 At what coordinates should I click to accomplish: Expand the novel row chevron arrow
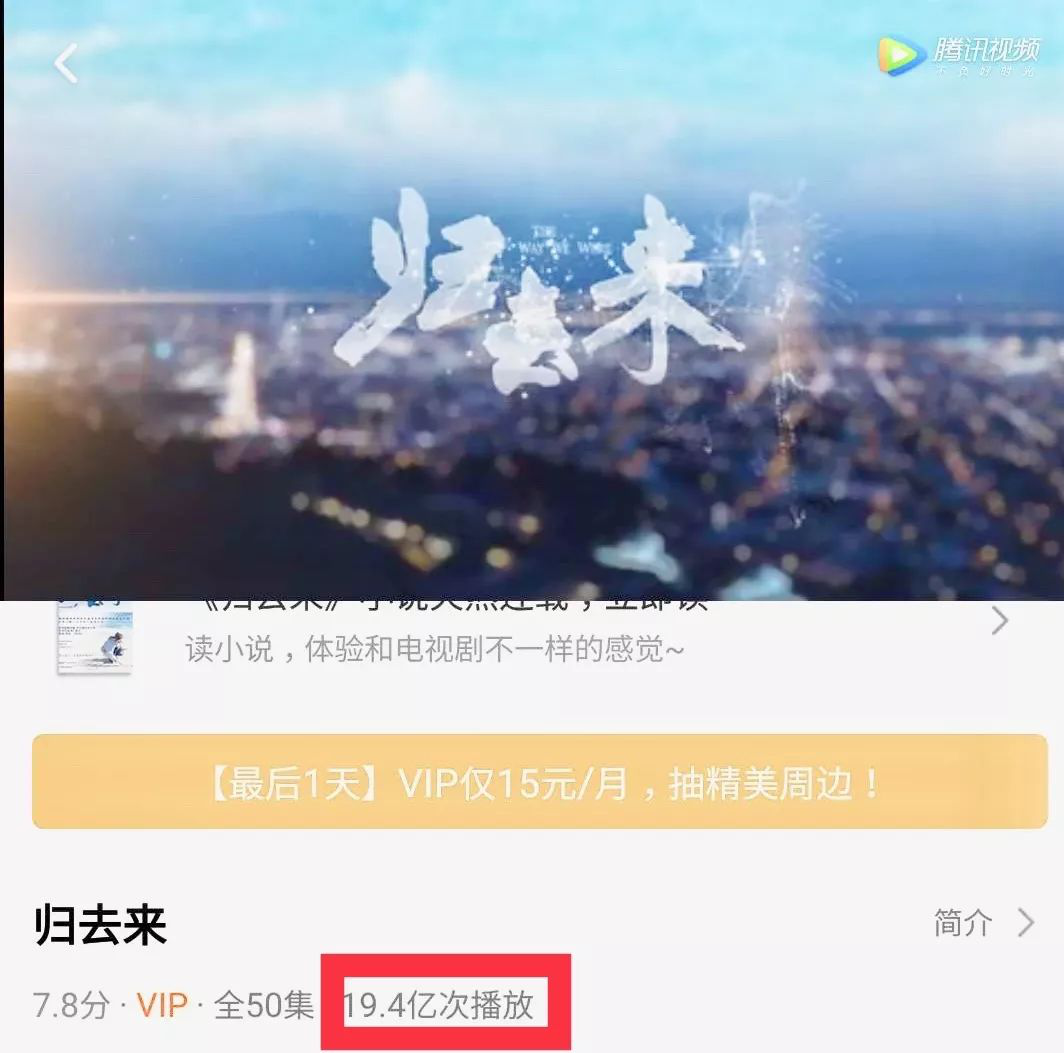pyautogui.click(x=1000, y=621)
